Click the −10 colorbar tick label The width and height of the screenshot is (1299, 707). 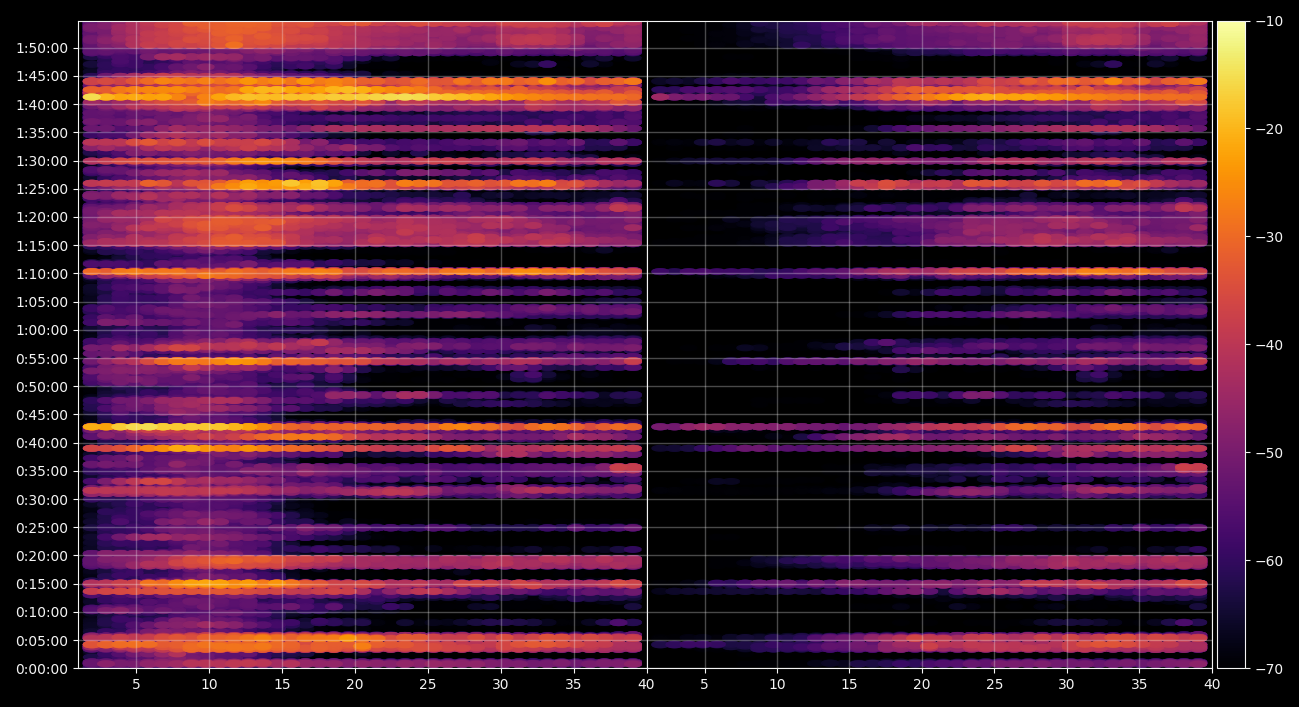[1269, 21]
